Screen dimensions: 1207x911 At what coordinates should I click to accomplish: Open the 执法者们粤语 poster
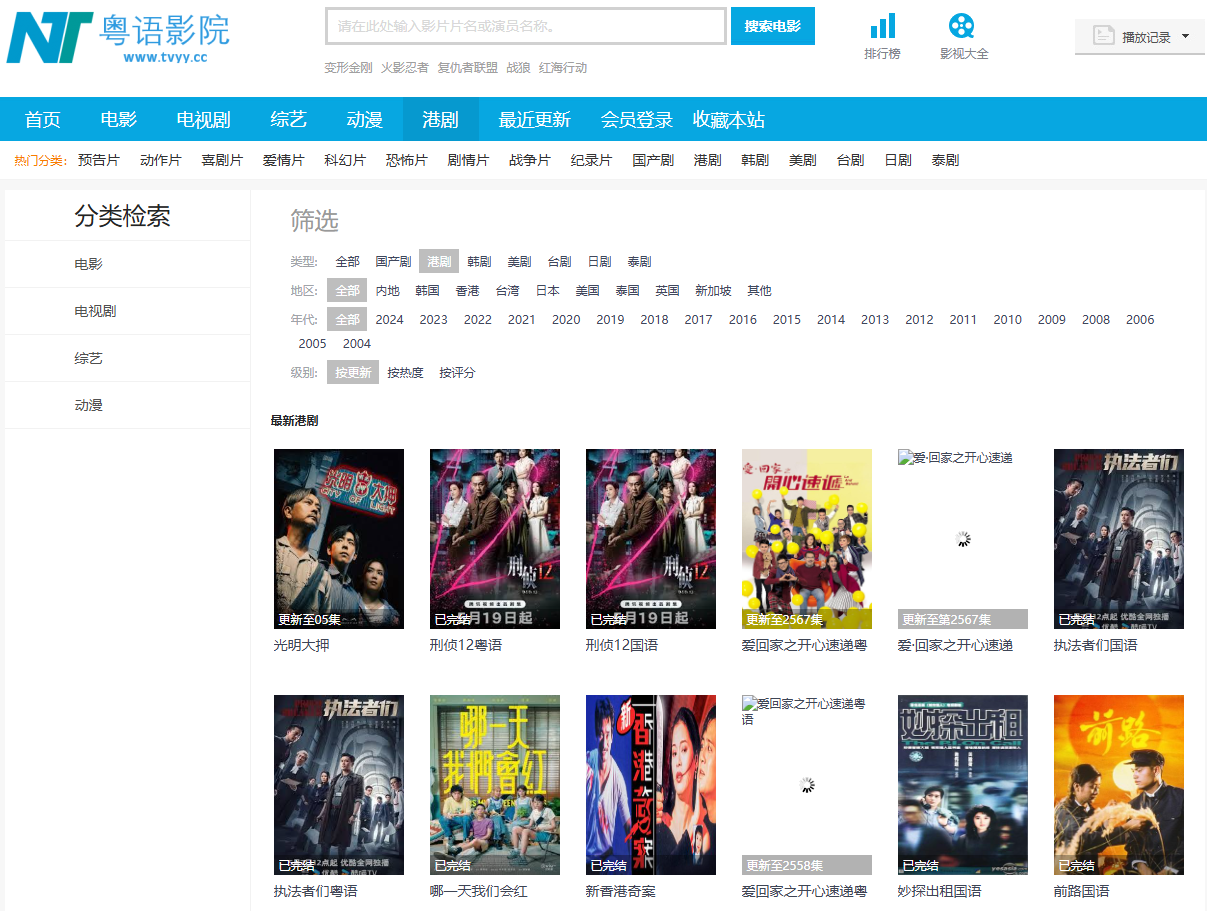tap(339, 785)
